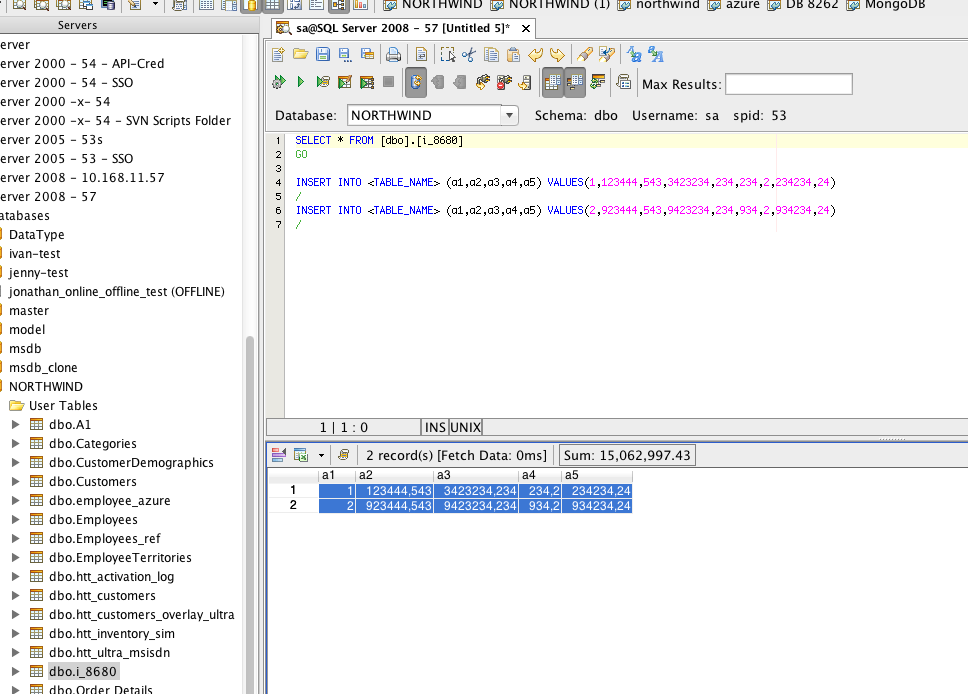
Task: Expand the dbo.htt_customers table node
Action: pos(16,595)
